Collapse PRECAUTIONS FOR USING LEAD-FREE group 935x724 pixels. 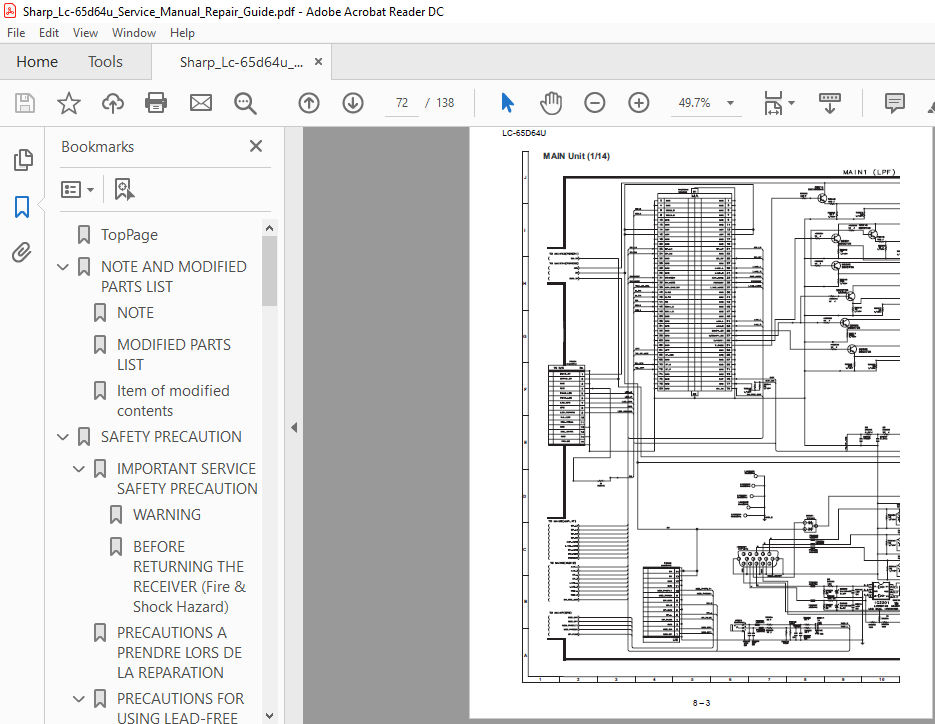pos(79,699)
